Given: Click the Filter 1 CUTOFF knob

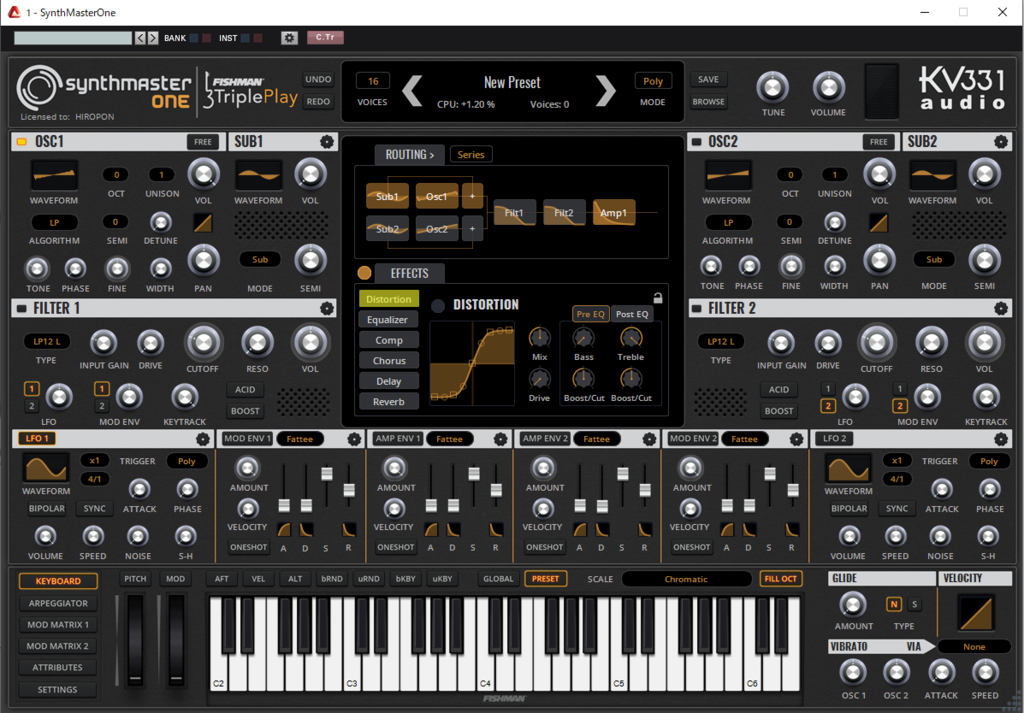Looking at the screenshot, I should pos(203,341).
